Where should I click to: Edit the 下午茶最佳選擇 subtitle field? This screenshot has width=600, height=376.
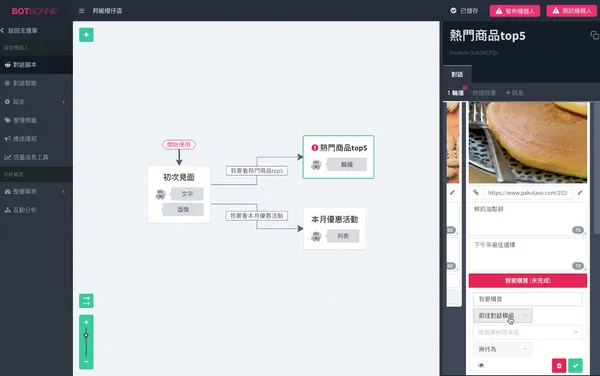528,254
